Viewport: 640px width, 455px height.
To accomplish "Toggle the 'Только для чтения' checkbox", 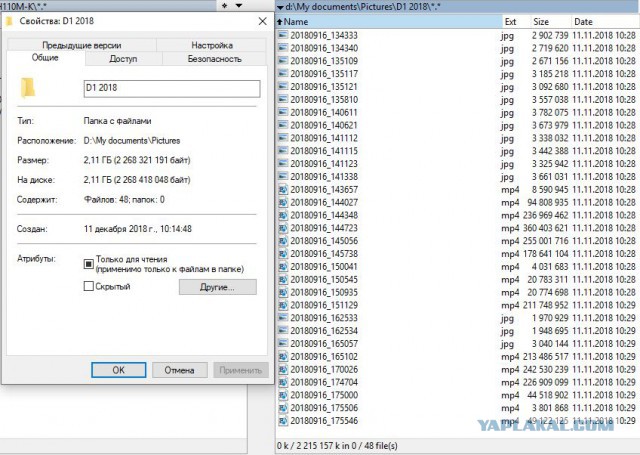I will pyautogui.click(x=89, y=264).
